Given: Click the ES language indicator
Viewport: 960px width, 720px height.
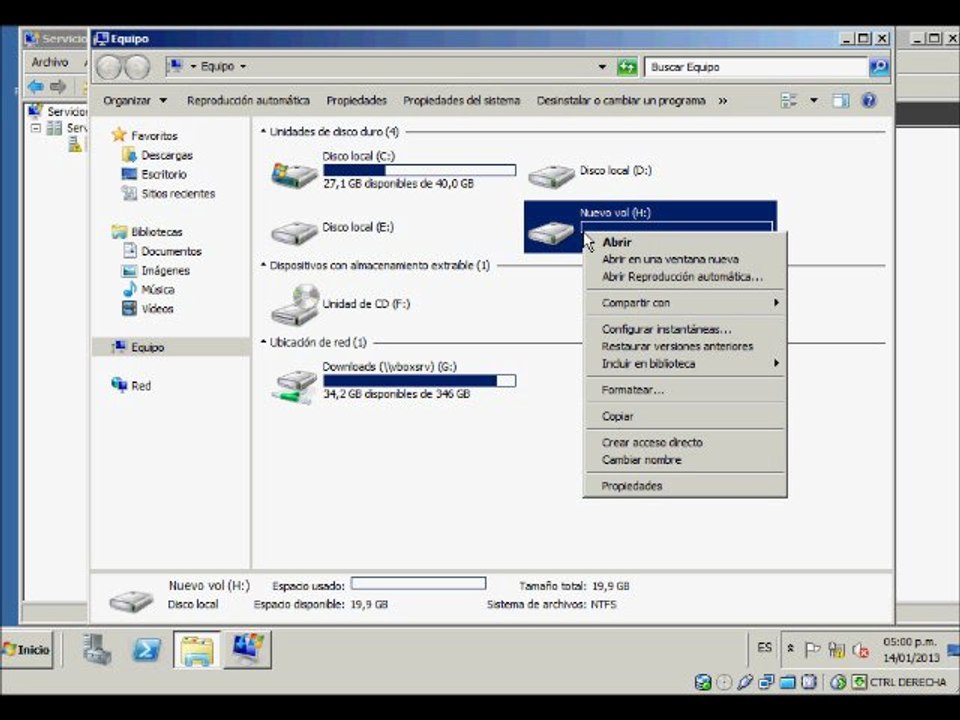Looking at the screenshot, I should [764, 647].
